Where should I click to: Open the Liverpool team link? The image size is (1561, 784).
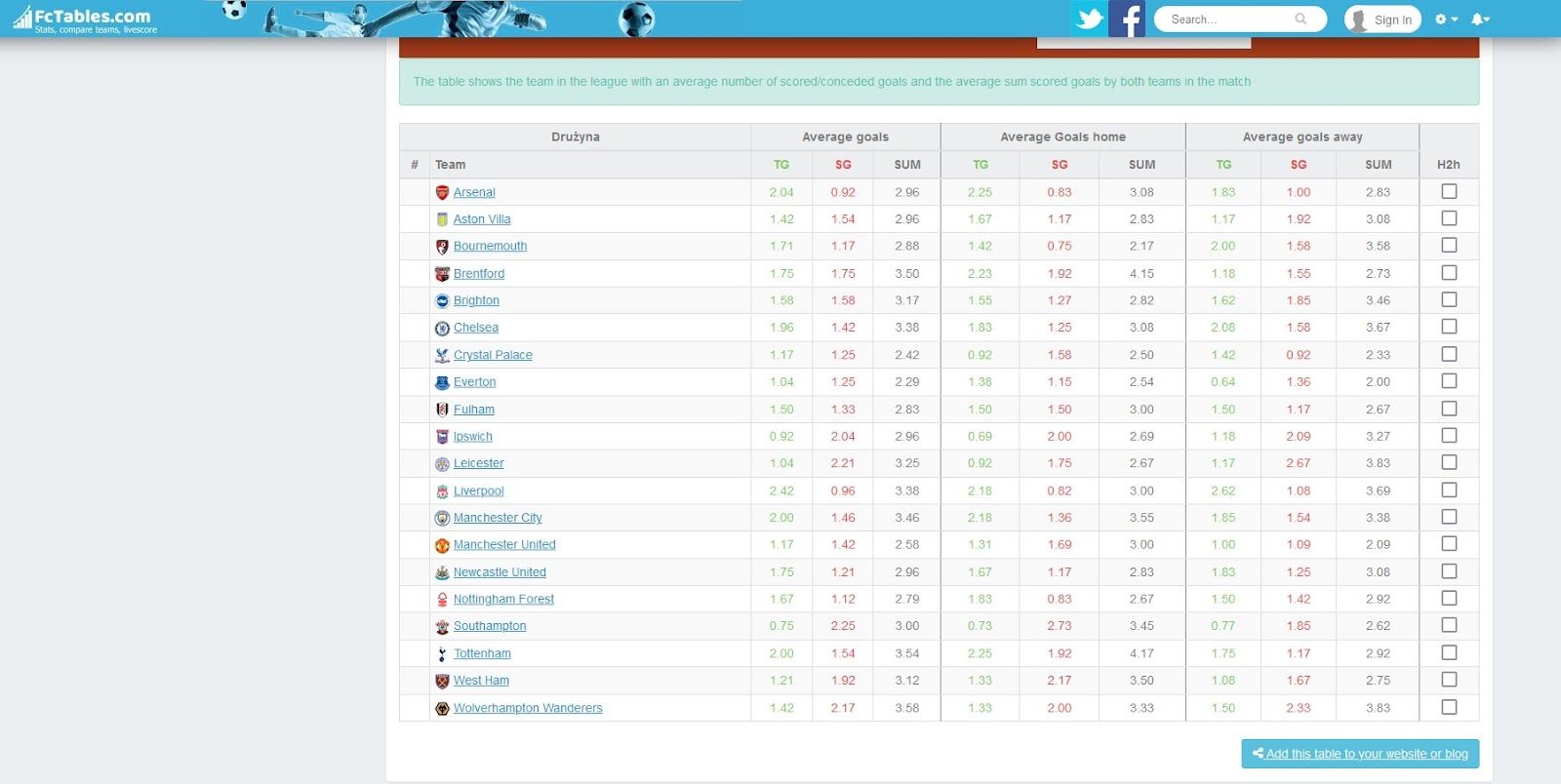[x=478, y=491]
